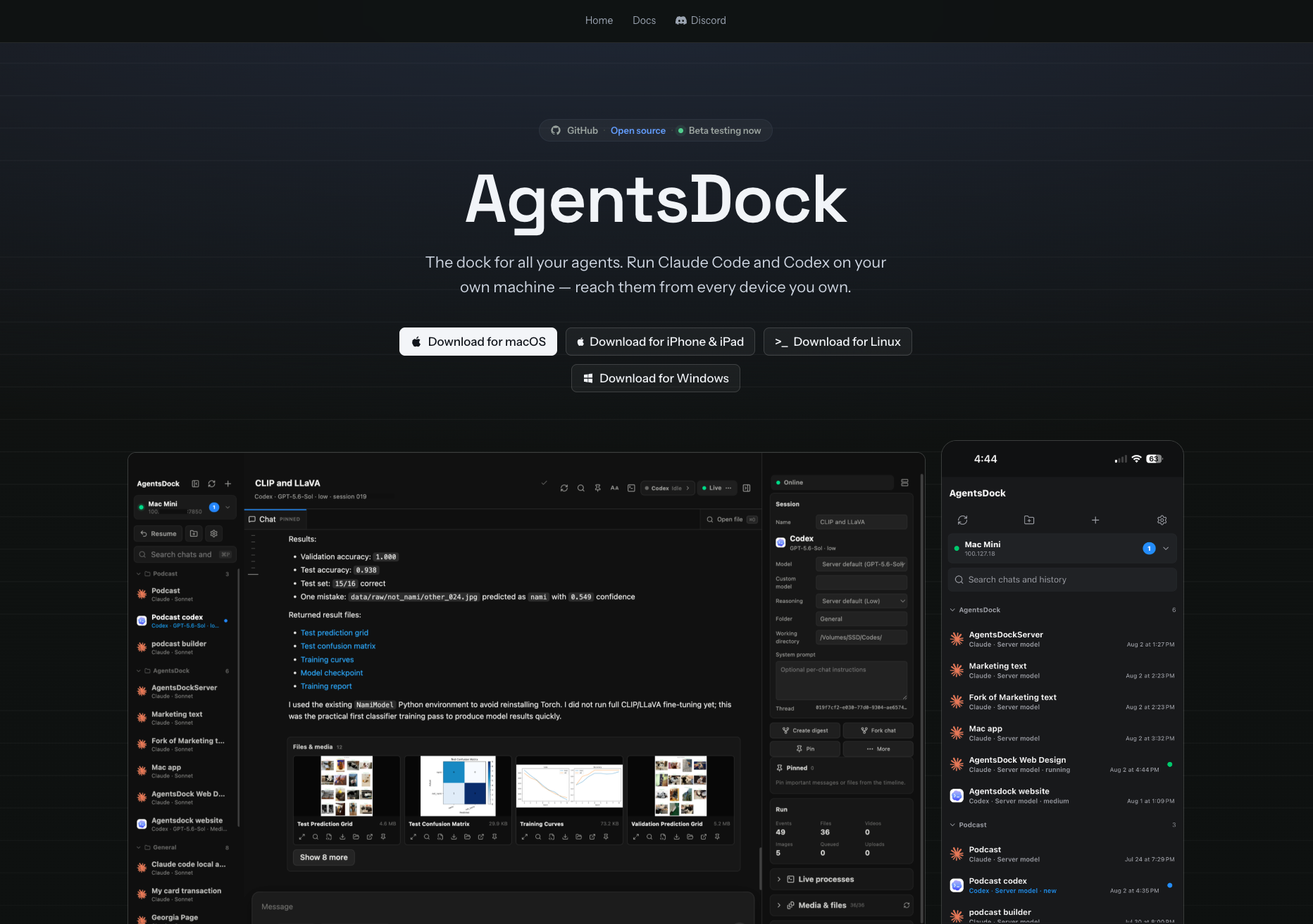Open the Model dropdown in Session

click(x=861, y=564)
